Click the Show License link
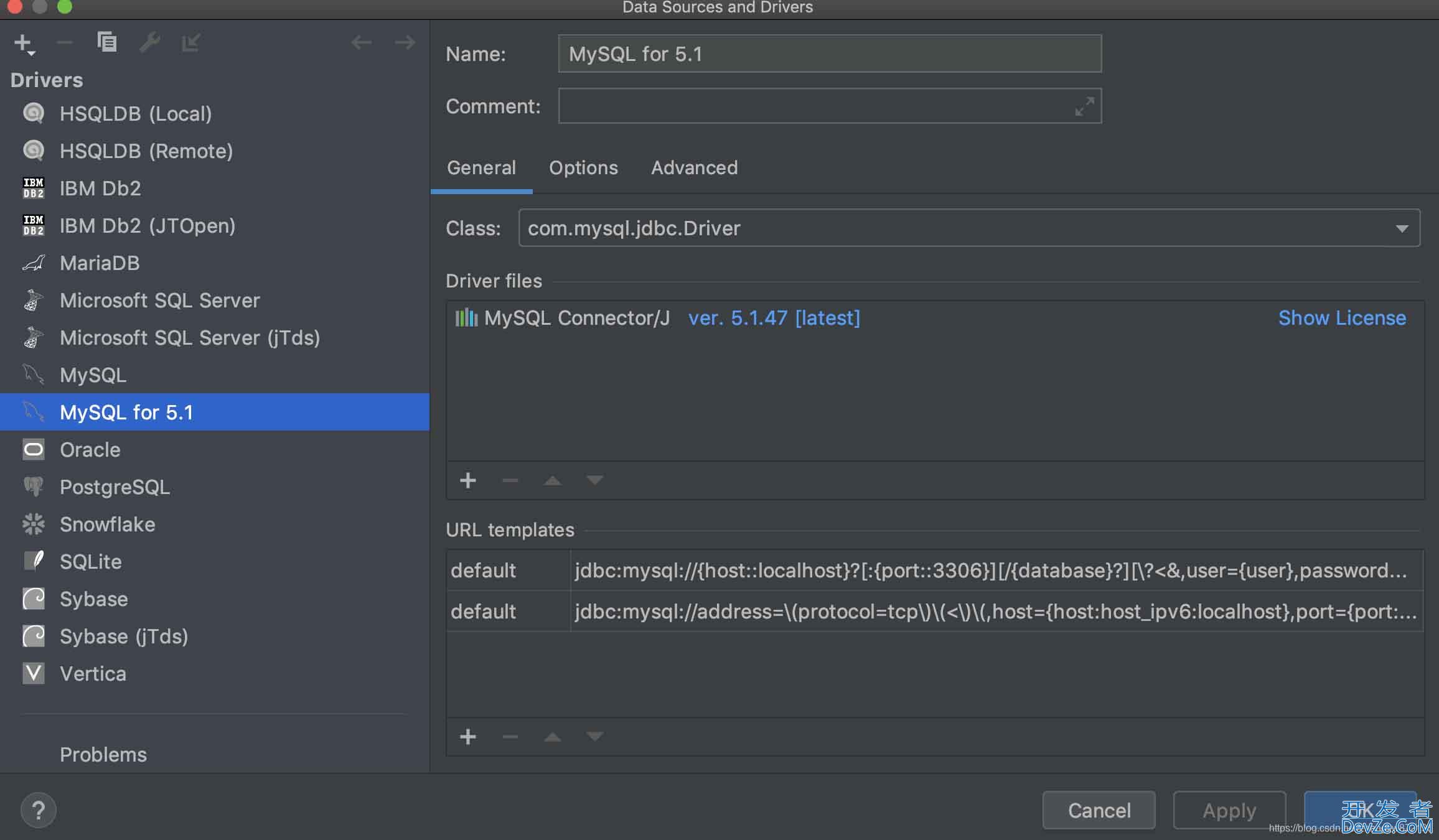Image resolution: width=1439 pixels, height=840 pixels. click(x=1342, y=318)
